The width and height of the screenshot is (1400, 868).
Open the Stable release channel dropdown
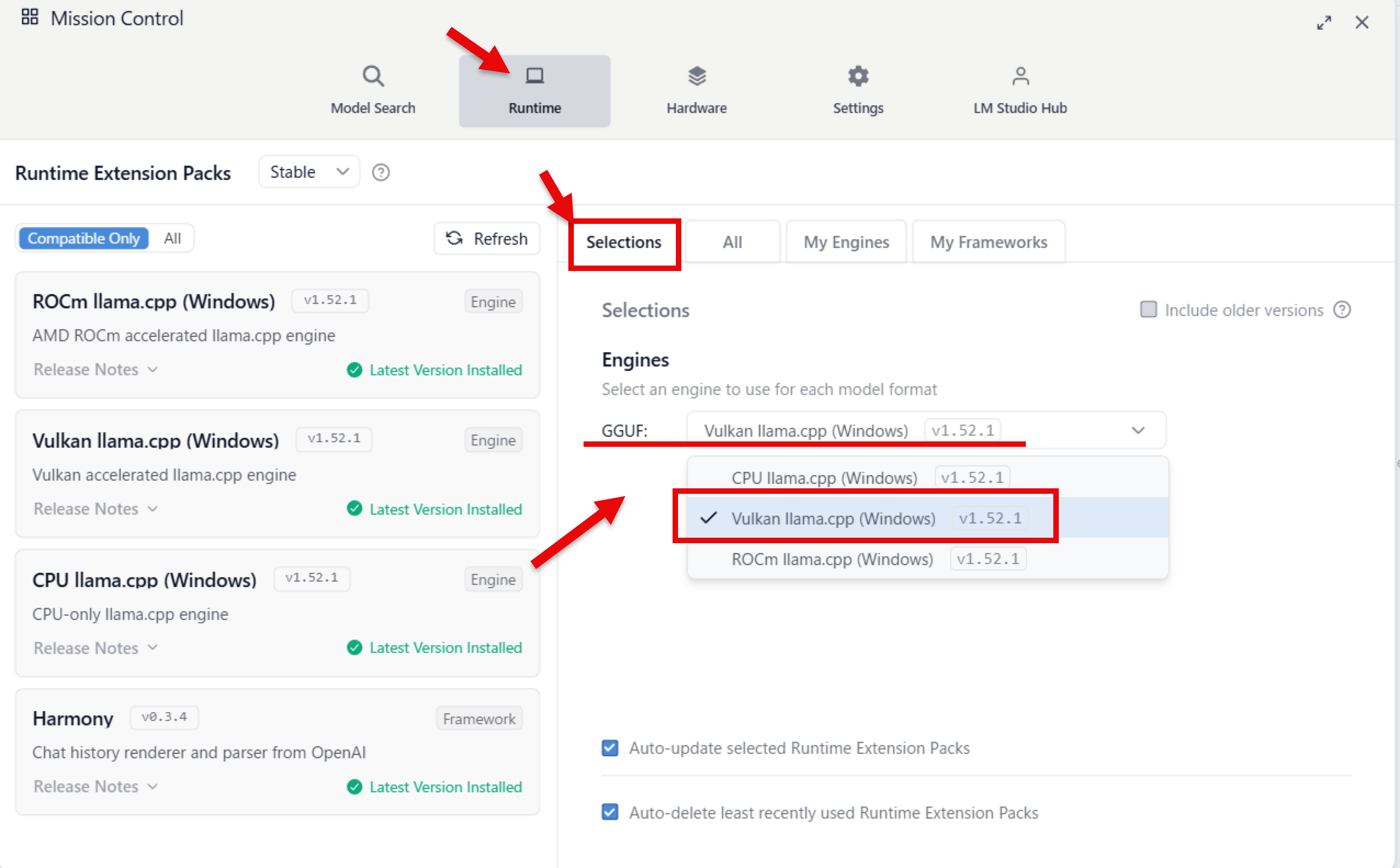pos(309,172)
